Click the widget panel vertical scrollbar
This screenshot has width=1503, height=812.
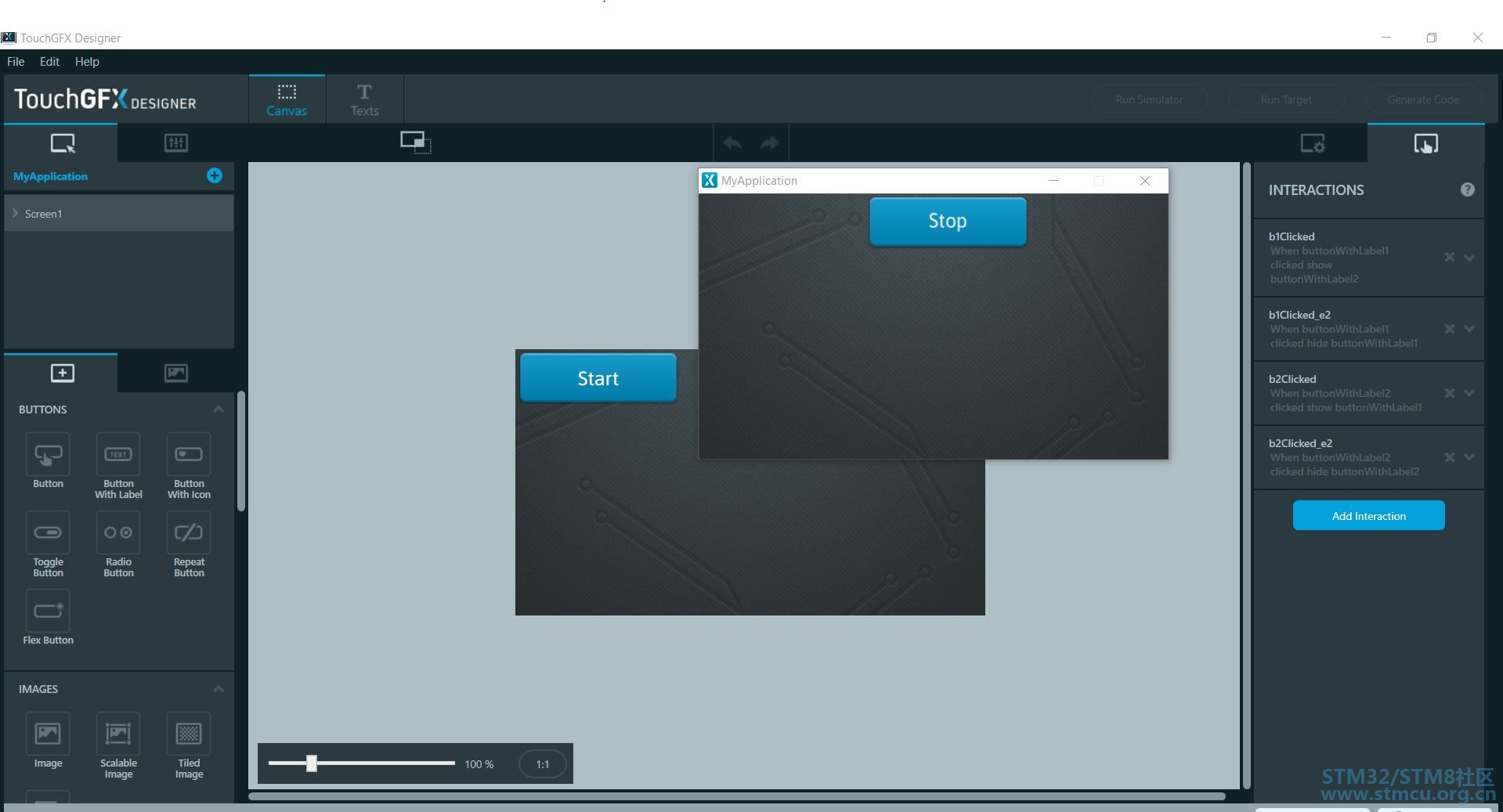coord(241,452)
